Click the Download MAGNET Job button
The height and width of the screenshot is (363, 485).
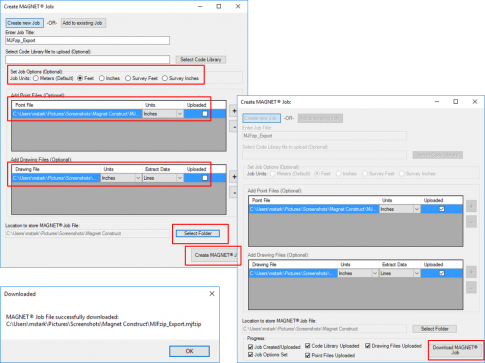pyautogui.click(x=455, y=350)
